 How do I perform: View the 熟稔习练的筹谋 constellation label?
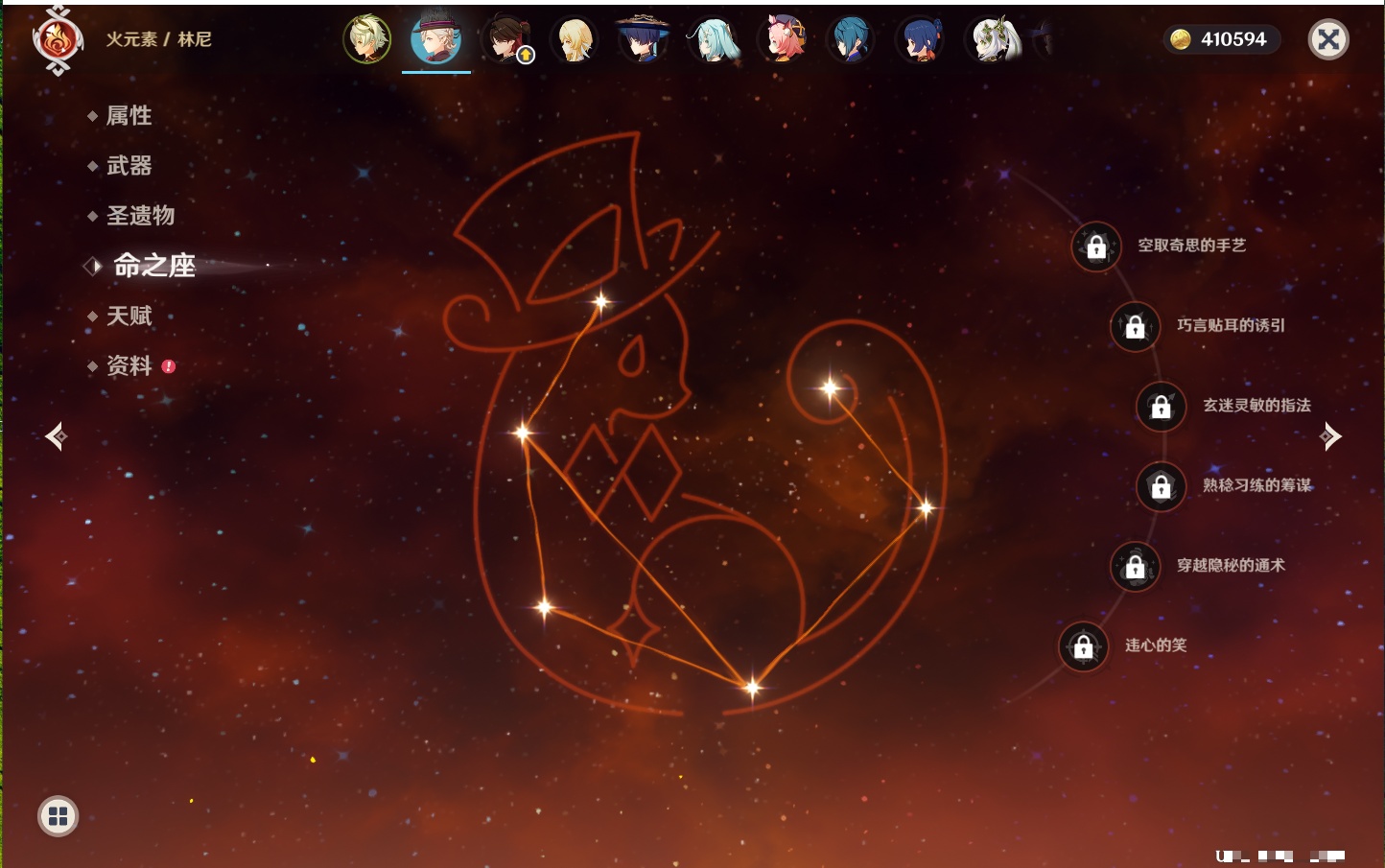coord(1256,485)
